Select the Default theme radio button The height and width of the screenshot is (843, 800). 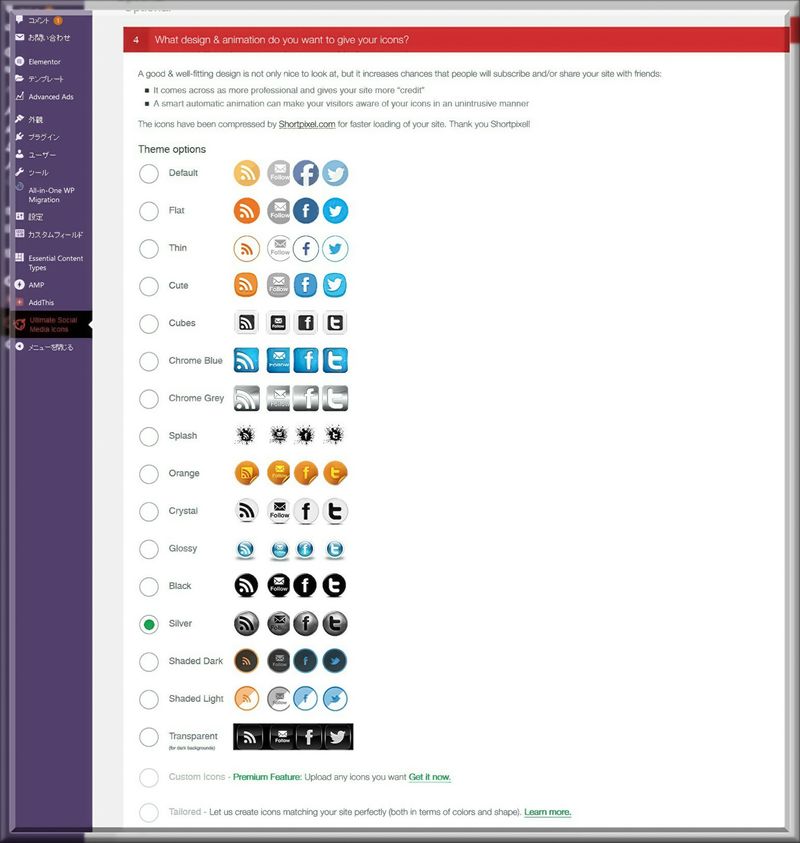coord(149,174)
